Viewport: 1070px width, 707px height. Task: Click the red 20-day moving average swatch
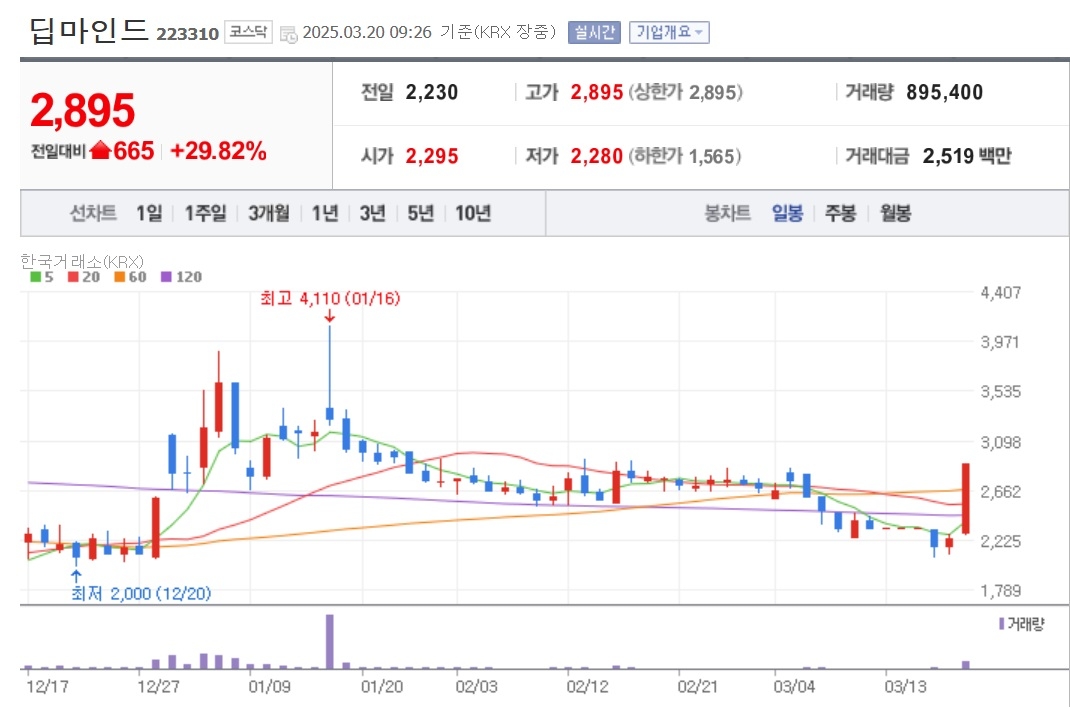coord(73,276)
